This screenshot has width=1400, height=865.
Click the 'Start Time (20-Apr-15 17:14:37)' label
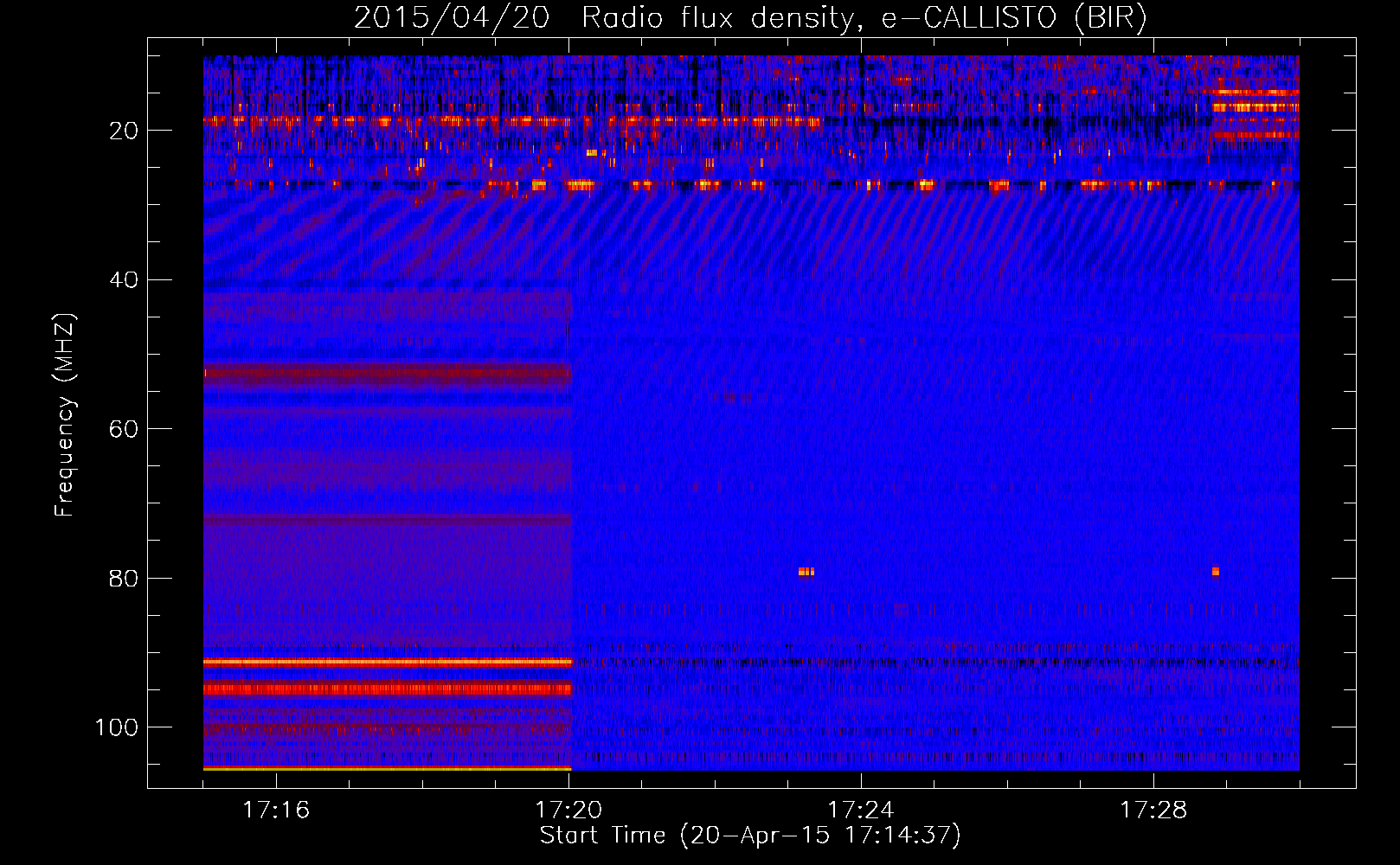(x=750, y=836)
